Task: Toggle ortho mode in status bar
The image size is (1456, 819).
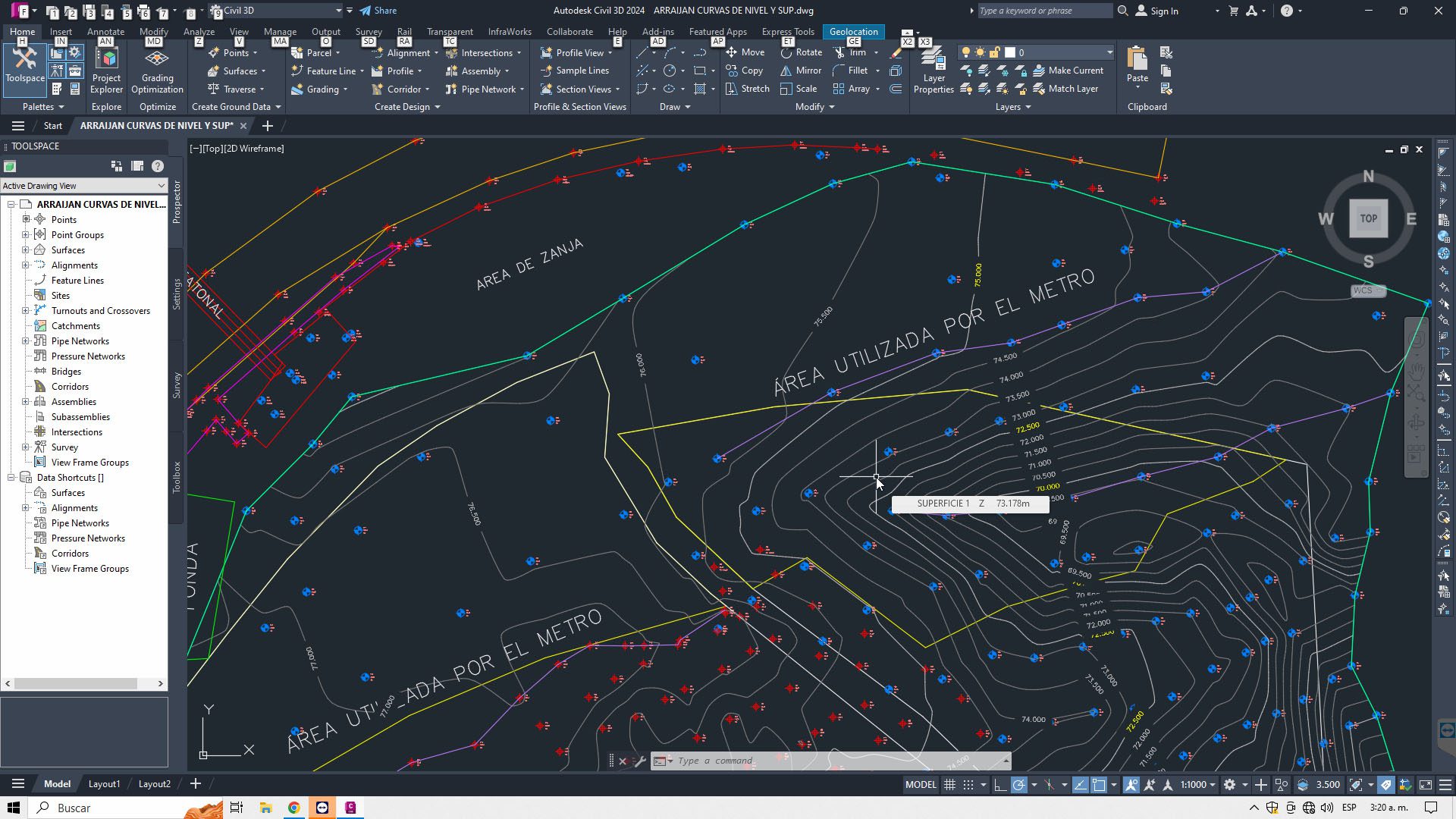Action: coord(1000,785)
